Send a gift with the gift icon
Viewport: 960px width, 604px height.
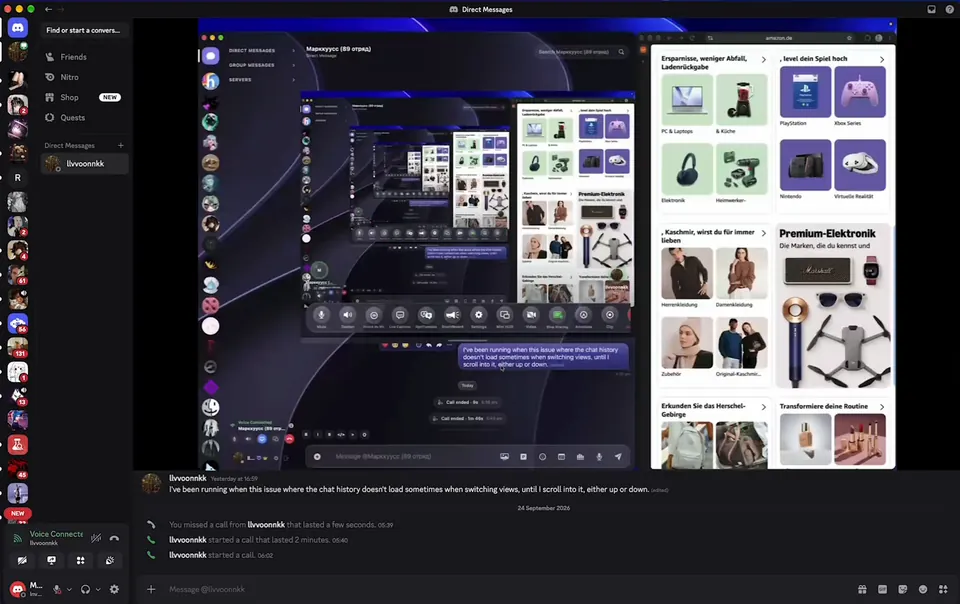[862, 589]
